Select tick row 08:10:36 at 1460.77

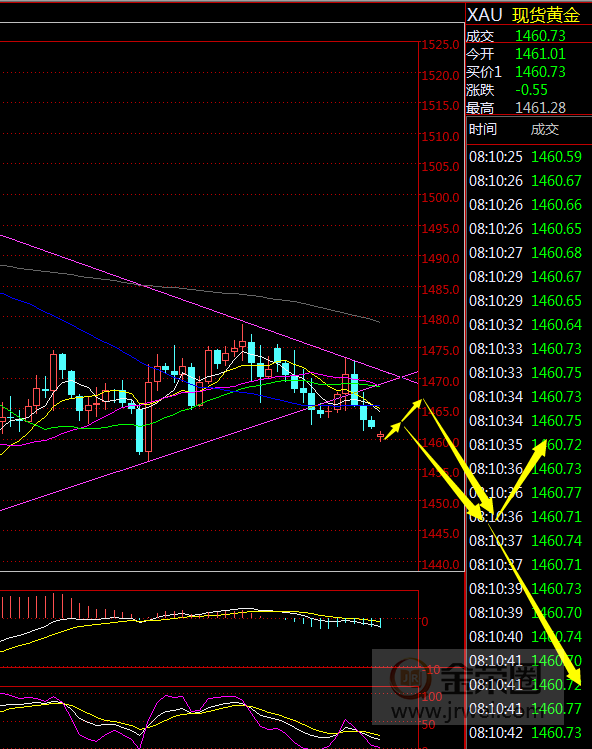(x=526, y=493)
